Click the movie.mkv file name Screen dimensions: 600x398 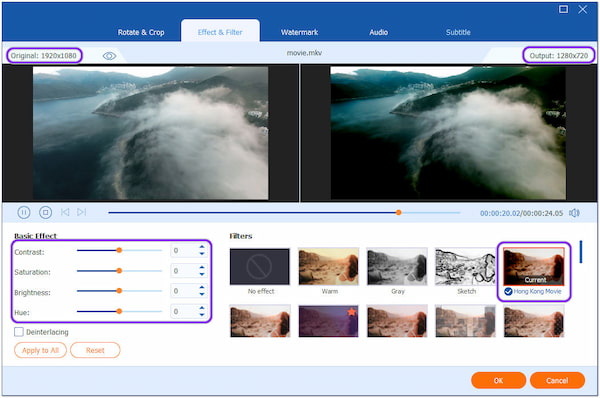click(304, 53)
